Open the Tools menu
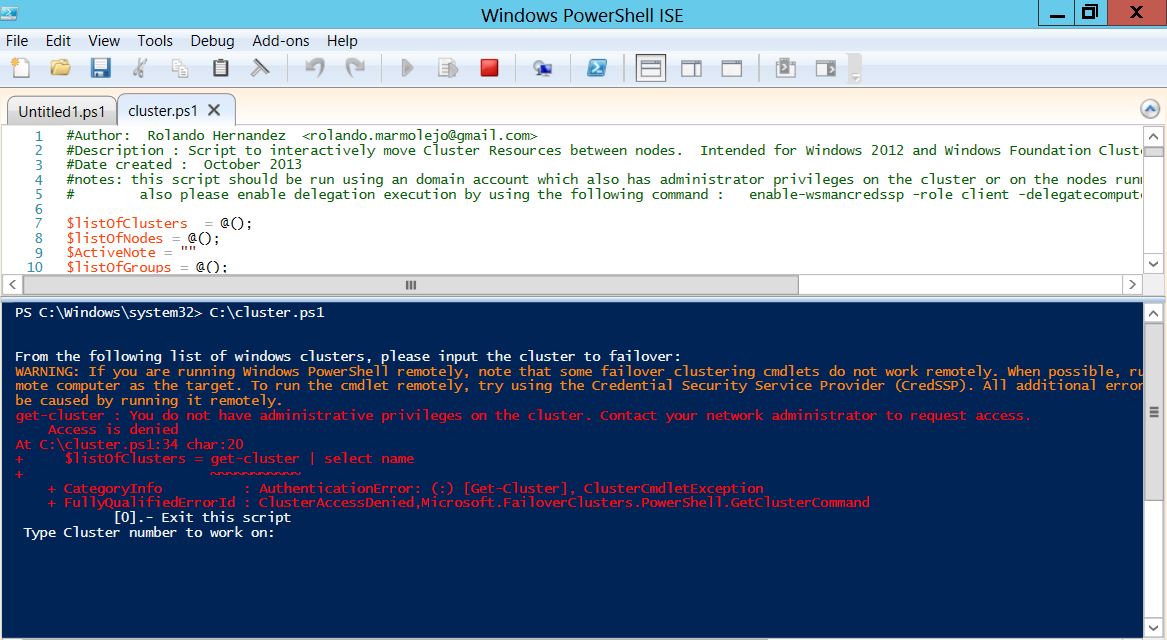 point(155,41)
